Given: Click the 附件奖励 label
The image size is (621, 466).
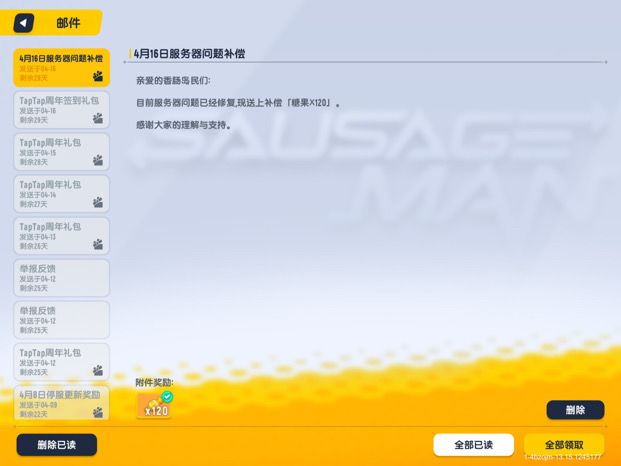Looking at the screenshot, I should pyautogui.click(x=154, y=382).
